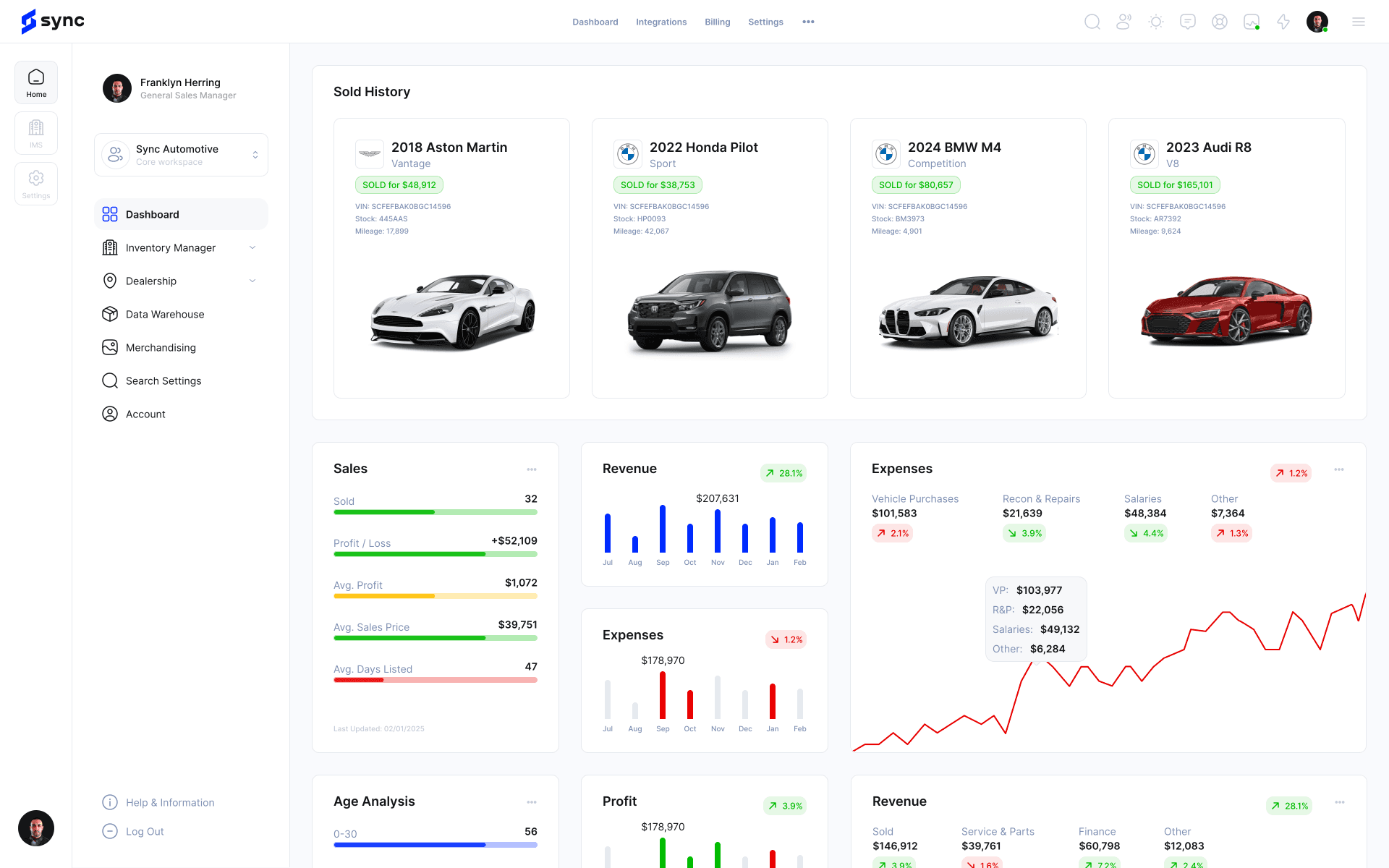The height and width of the screenshot is (868, 1389).
Task: Open Merchandising sidebar link
Action: [181, 347]
